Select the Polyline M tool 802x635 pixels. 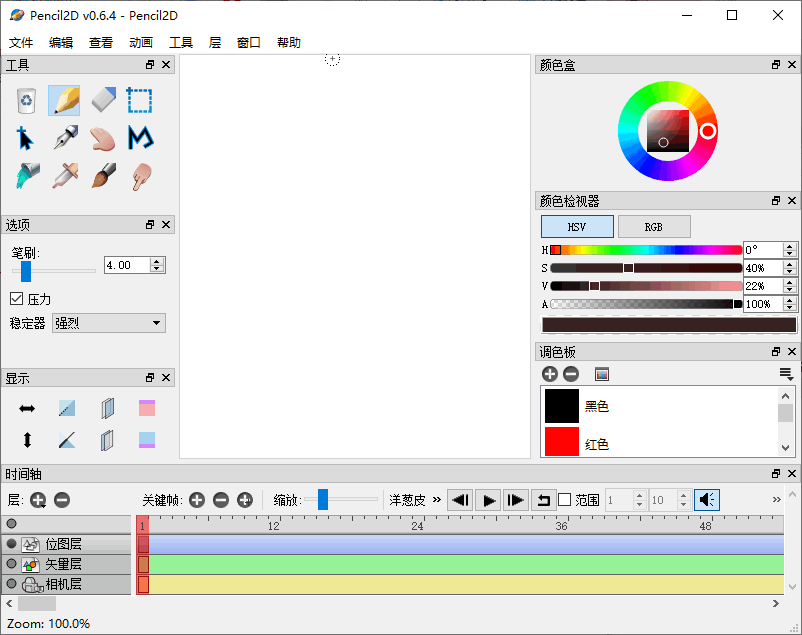point(141,138)
